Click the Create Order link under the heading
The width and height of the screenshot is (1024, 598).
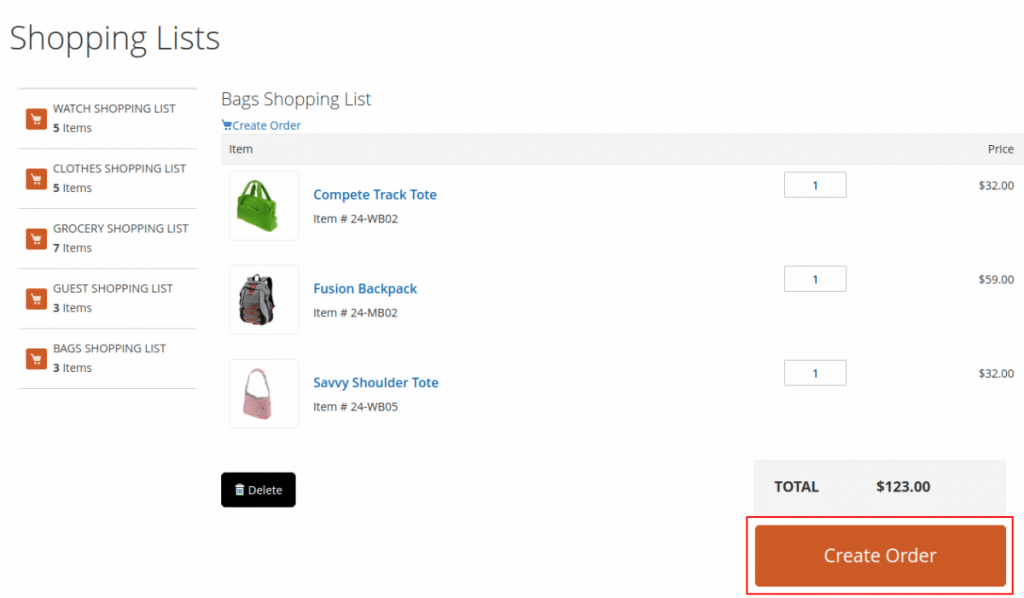[261, 125]
